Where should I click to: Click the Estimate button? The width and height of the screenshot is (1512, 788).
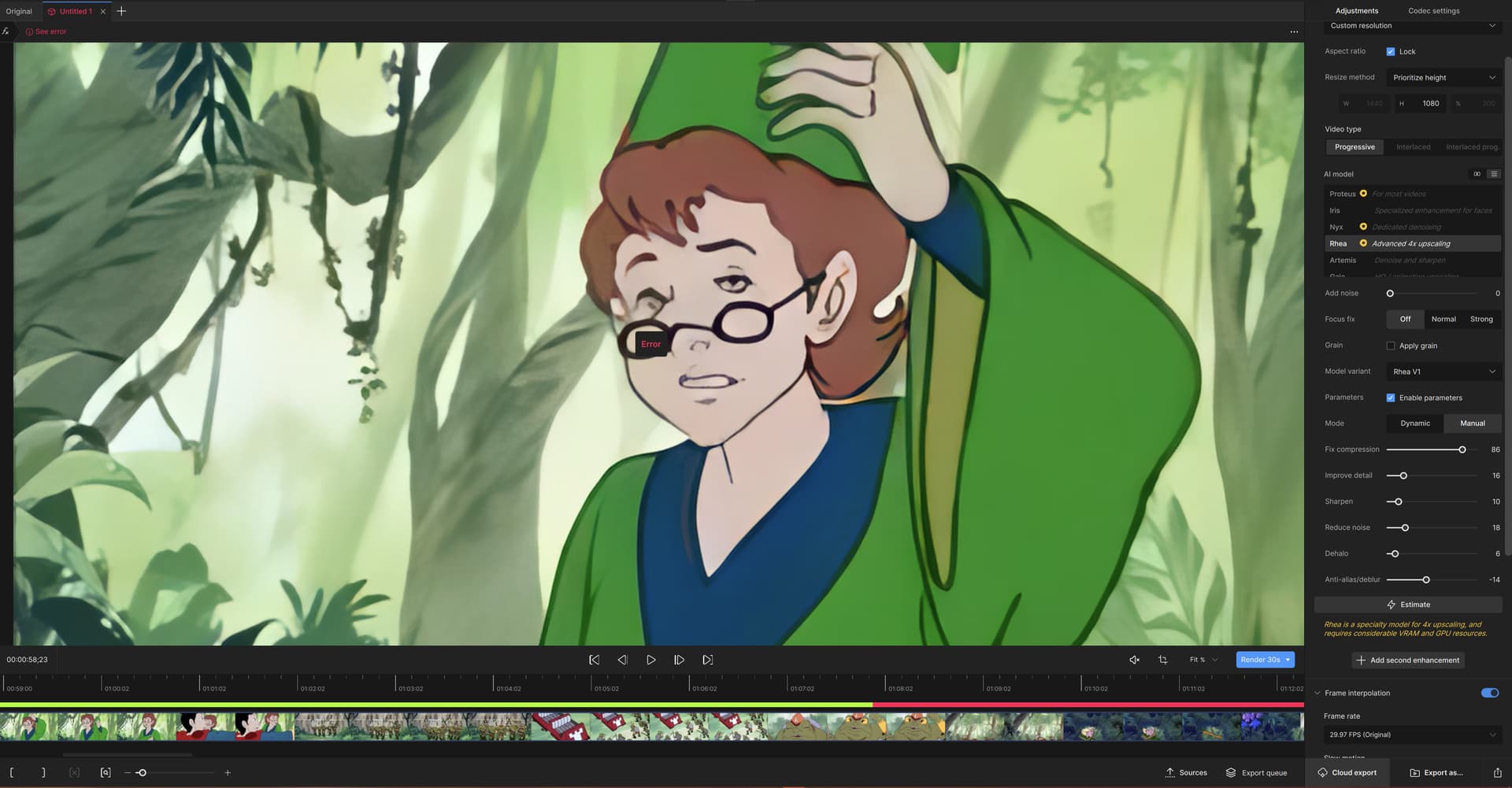click(x=1408, y=605)
